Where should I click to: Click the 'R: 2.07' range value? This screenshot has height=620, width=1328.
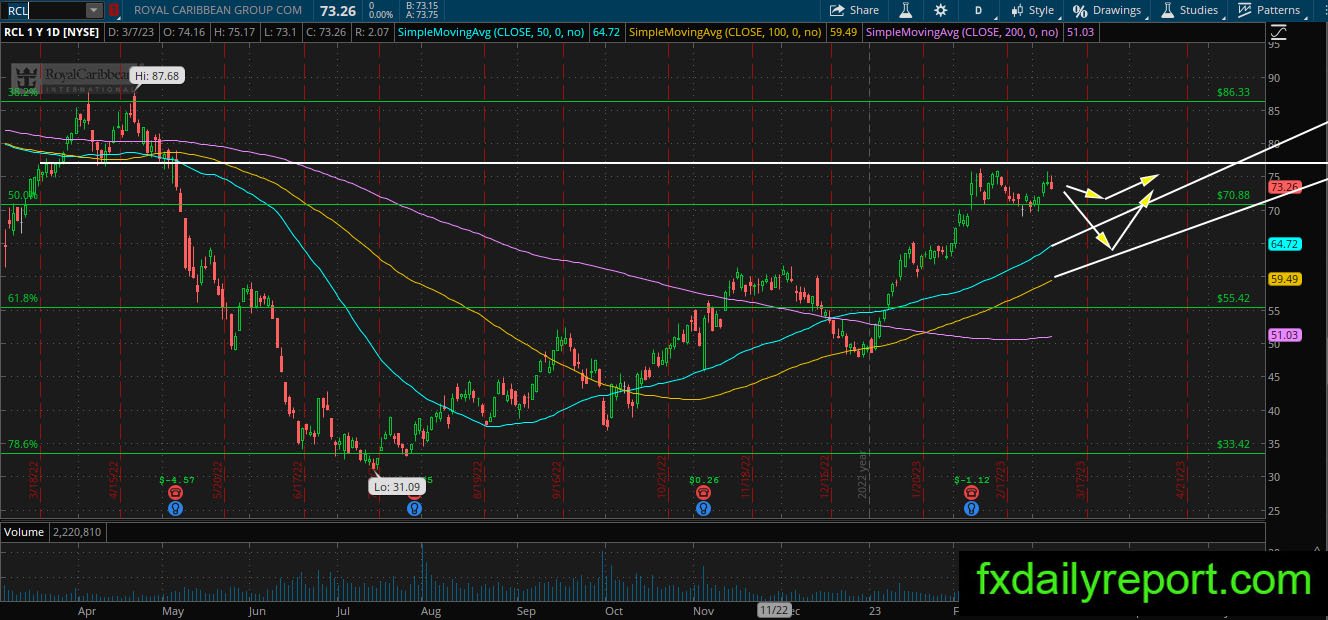point(370,32)
